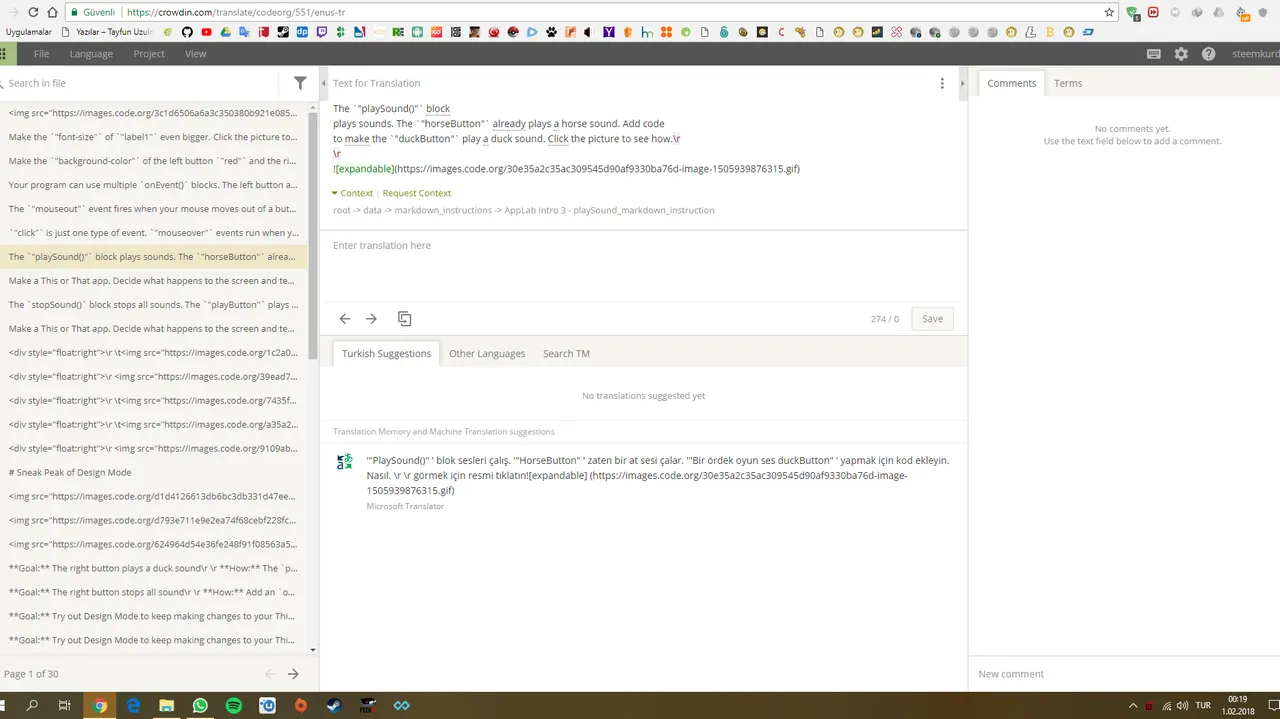Select the string 'Make the font-size of label1'
The height and width of the screenshot is (719, 1280).
153,137
